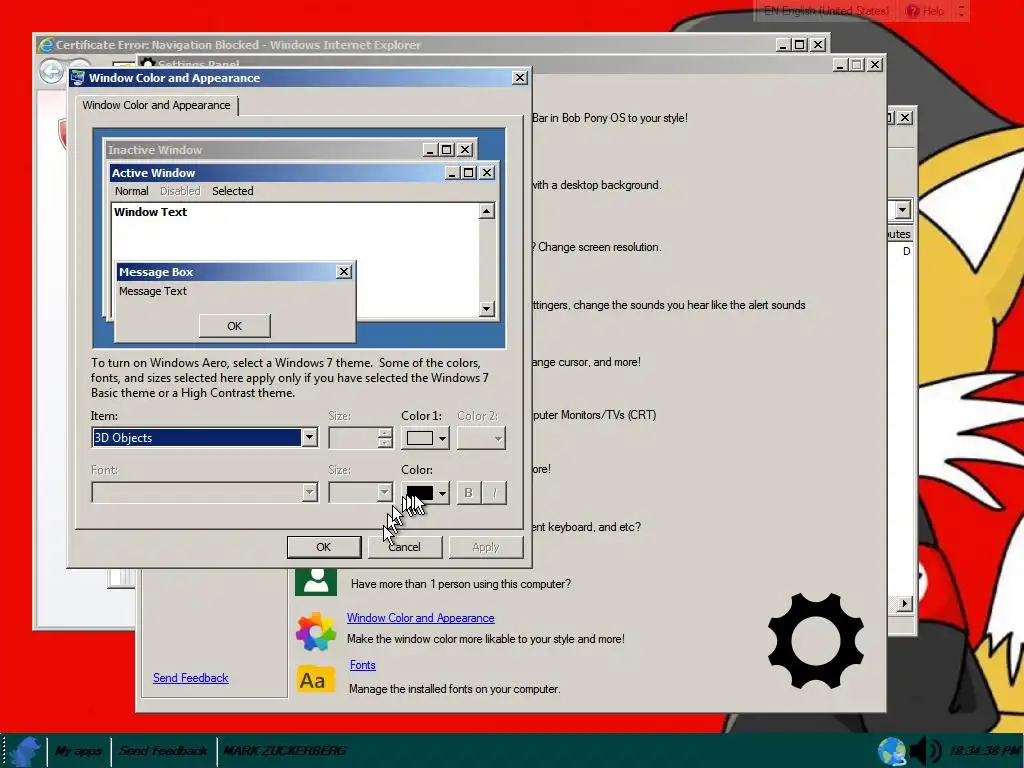Click the taskbar clock
Screen dimensions: 1024x768
(985, 751)
